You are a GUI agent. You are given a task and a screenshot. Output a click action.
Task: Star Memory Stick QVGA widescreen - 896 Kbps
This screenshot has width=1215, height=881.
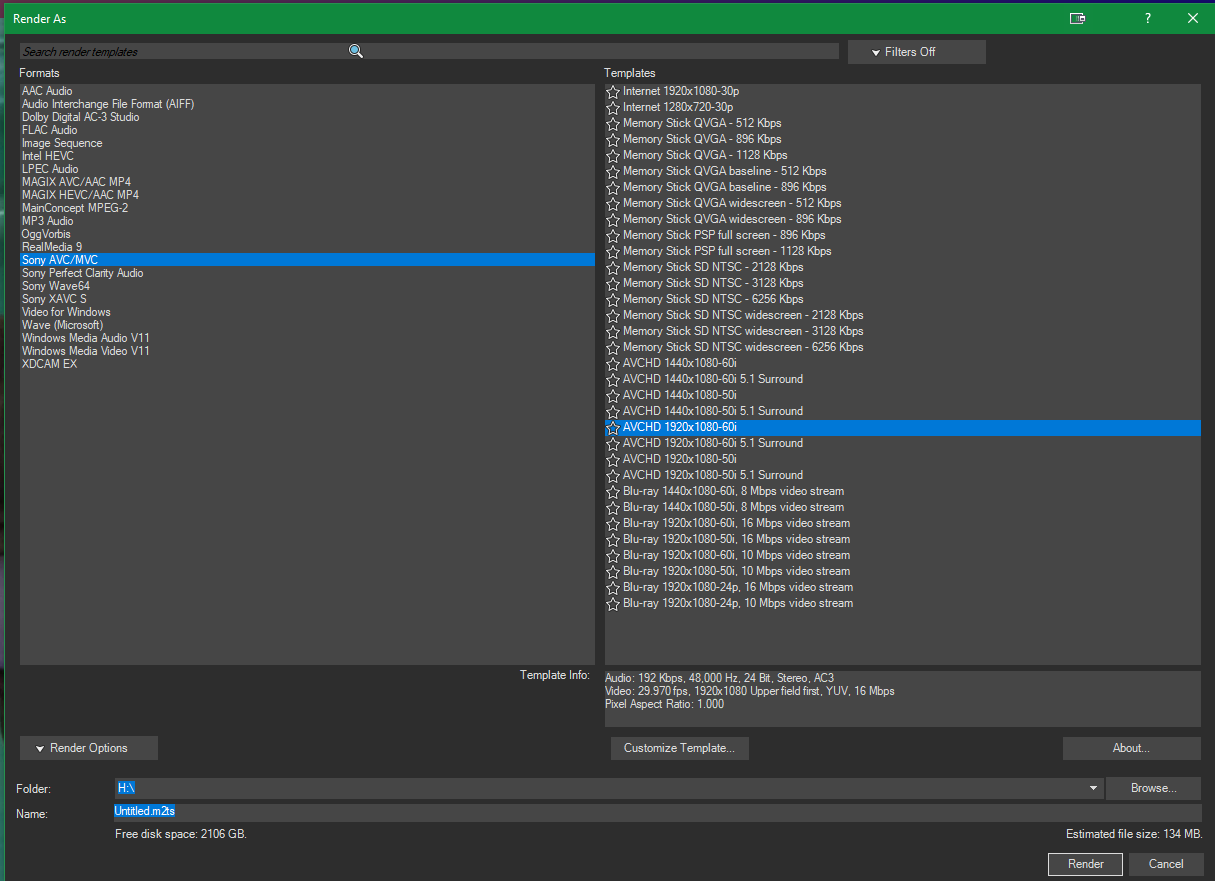613,219
